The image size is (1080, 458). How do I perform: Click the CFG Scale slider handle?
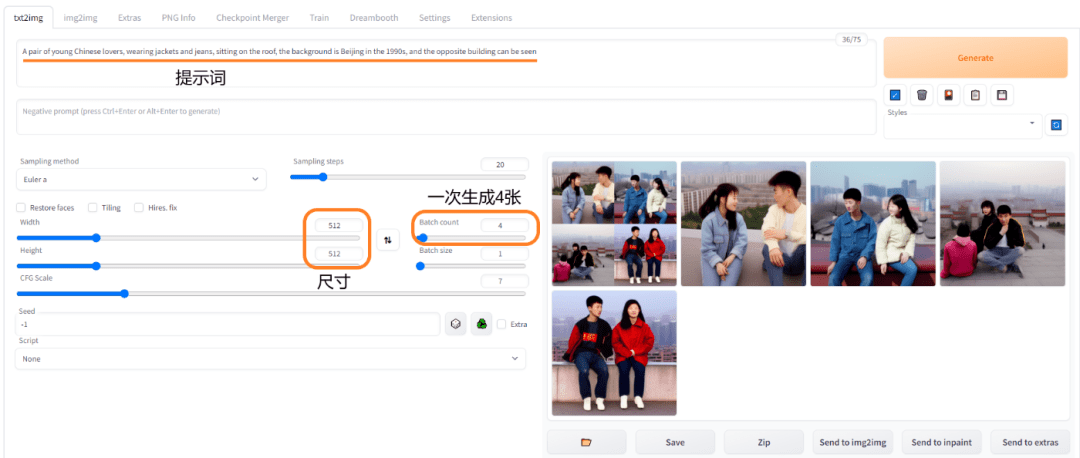(124, 294)
